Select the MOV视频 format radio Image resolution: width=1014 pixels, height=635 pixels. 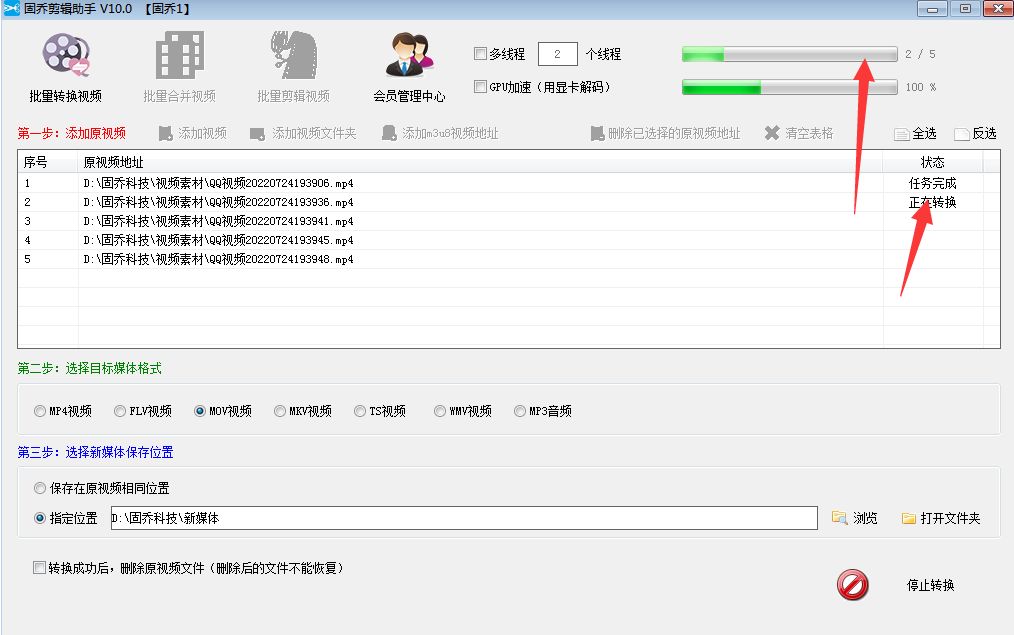[x=200, y=411]
